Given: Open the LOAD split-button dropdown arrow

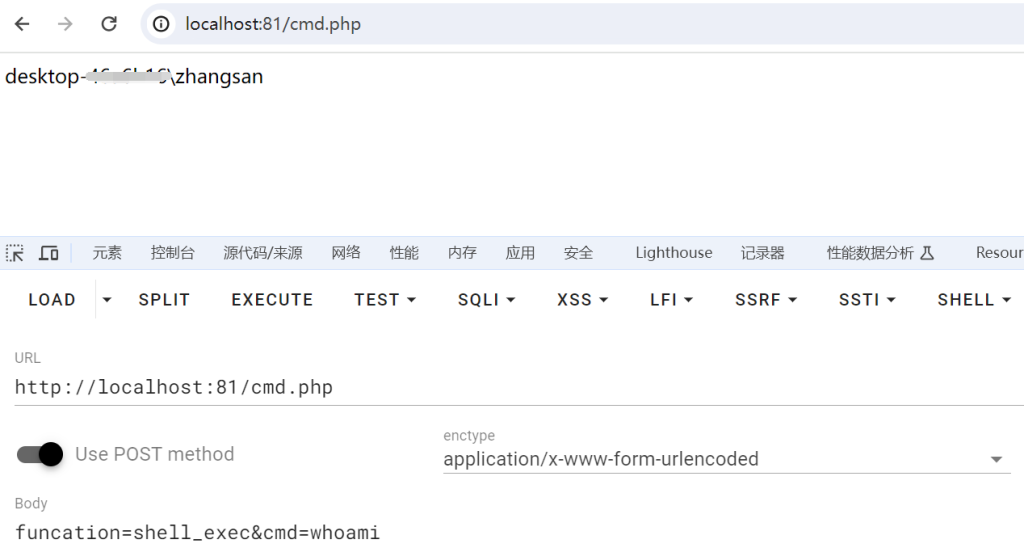Looking at the screenshot, I should point(106,300).
